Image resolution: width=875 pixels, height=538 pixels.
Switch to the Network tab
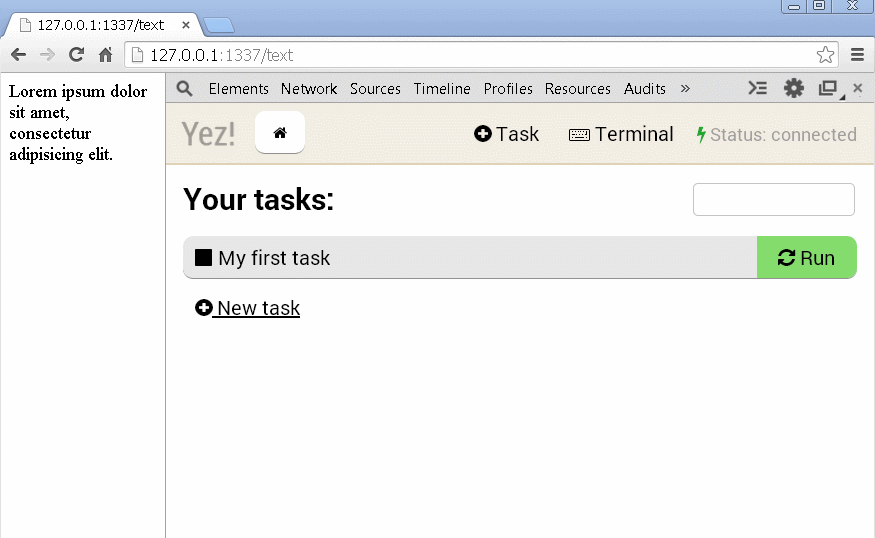[x=309, y=89]
